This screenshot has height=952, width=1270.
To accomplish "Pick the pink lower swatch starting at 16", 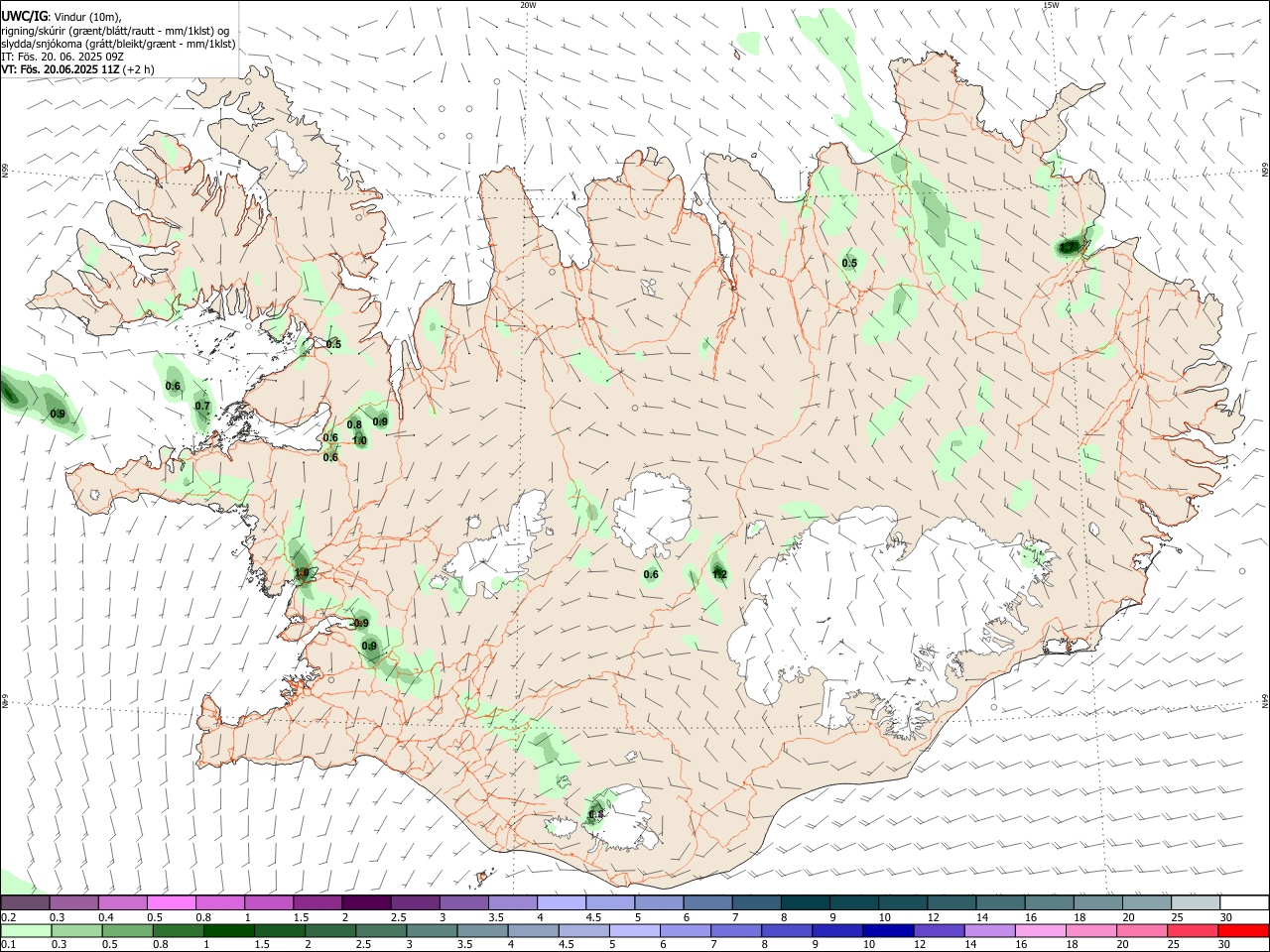I will tap(1039, 931).
